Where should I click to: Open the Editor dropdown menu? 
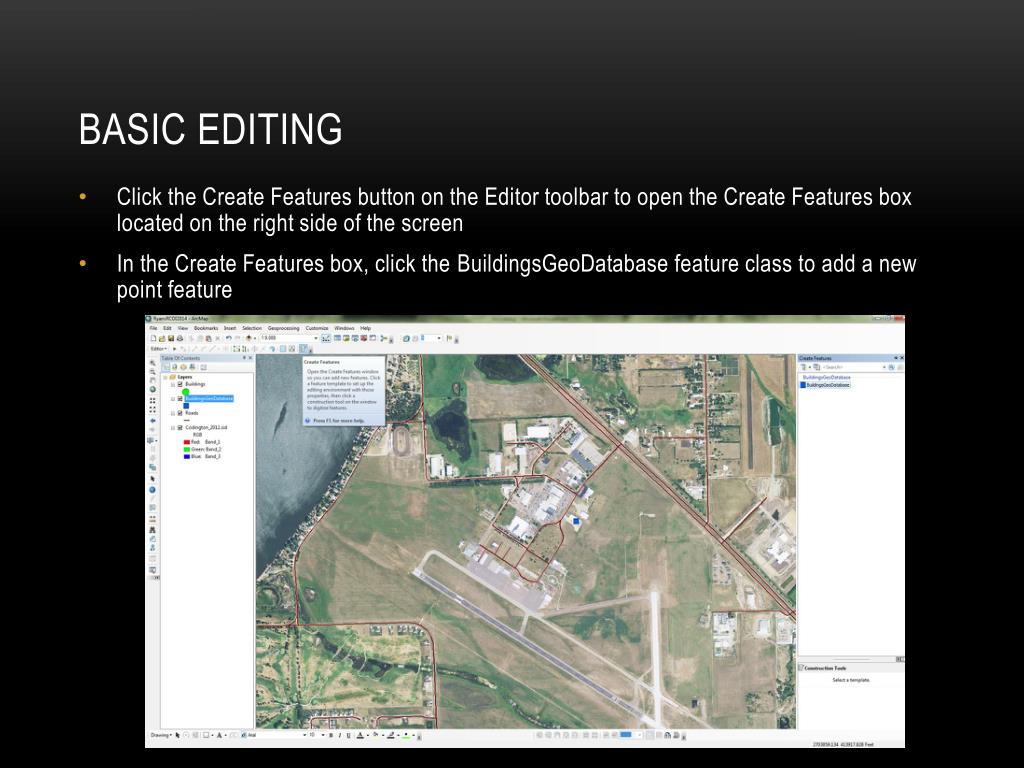(159, 349)
